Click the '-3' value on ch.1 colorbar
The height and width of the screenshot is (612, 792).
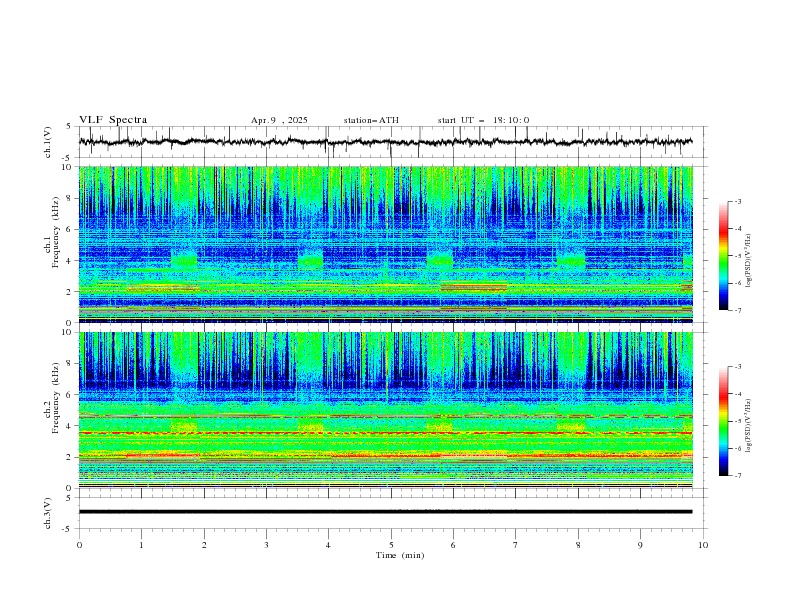[x=738, y=201]
